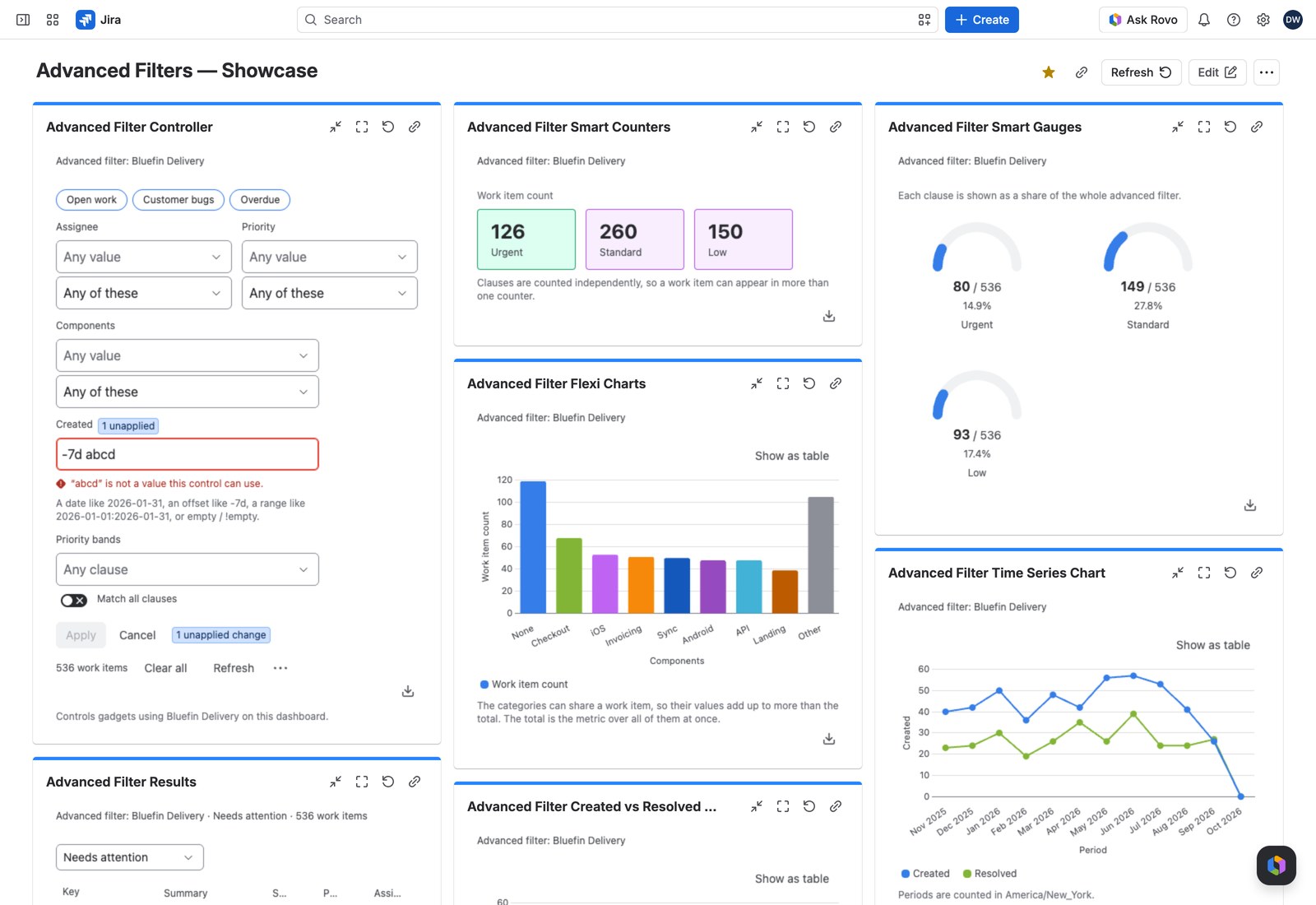Viewport: 1316px width, 905px height.
Task: Select the Standard 260 counter tile
Action: [x=635, y=239]
